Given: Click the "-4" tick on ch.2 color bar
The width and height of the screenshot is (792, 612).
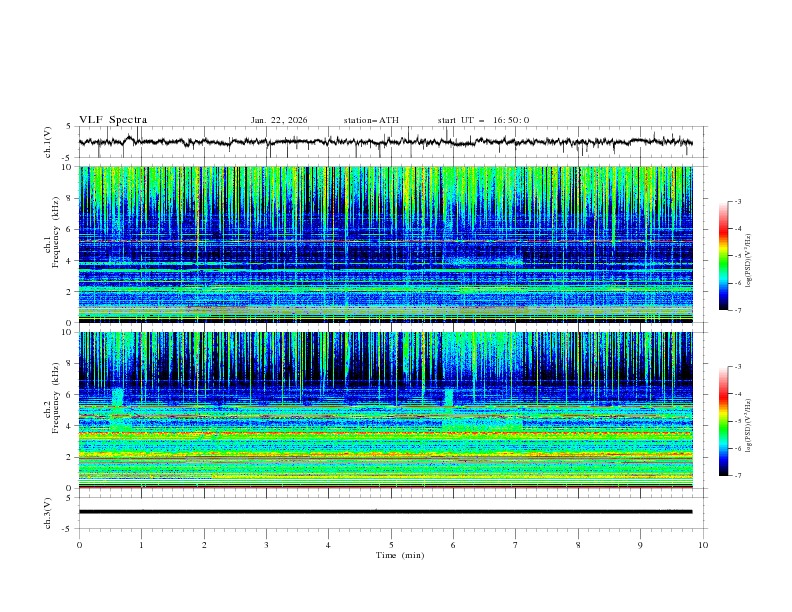Looking at the screenshot, I should [738, 394].
